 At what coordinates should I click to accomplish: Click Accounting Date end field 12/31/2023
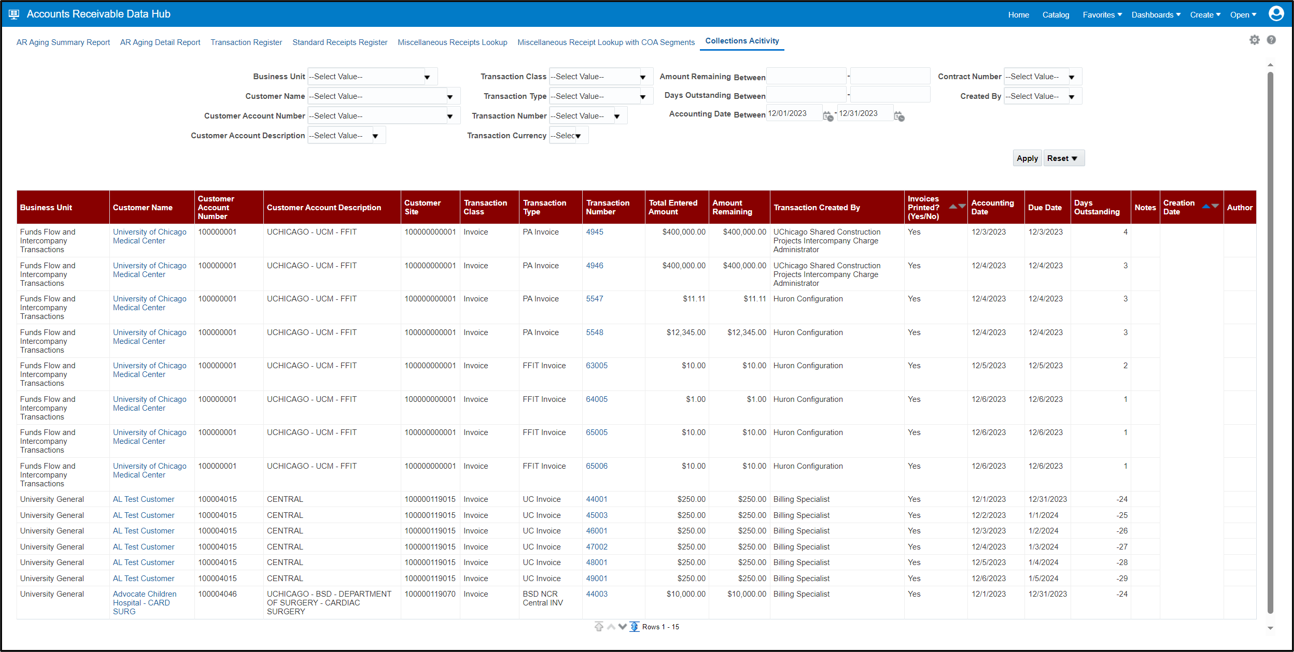pos(865,114)
